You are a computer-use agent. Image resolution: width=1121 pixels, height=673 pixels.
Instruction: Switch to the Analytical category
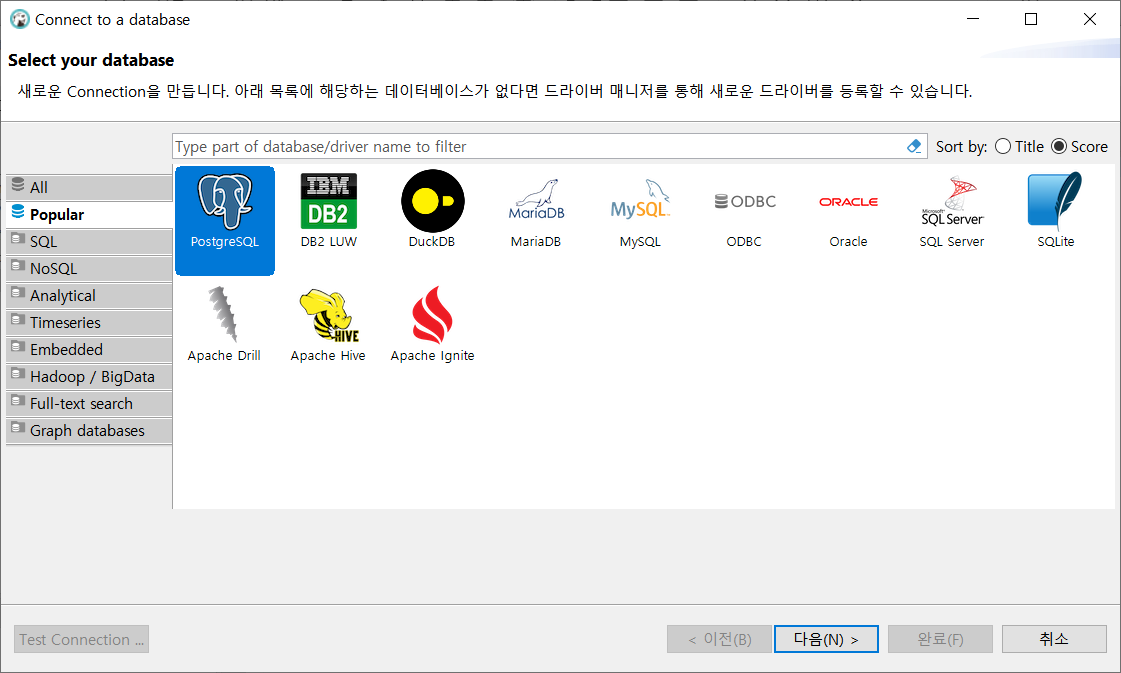point(89,295)
